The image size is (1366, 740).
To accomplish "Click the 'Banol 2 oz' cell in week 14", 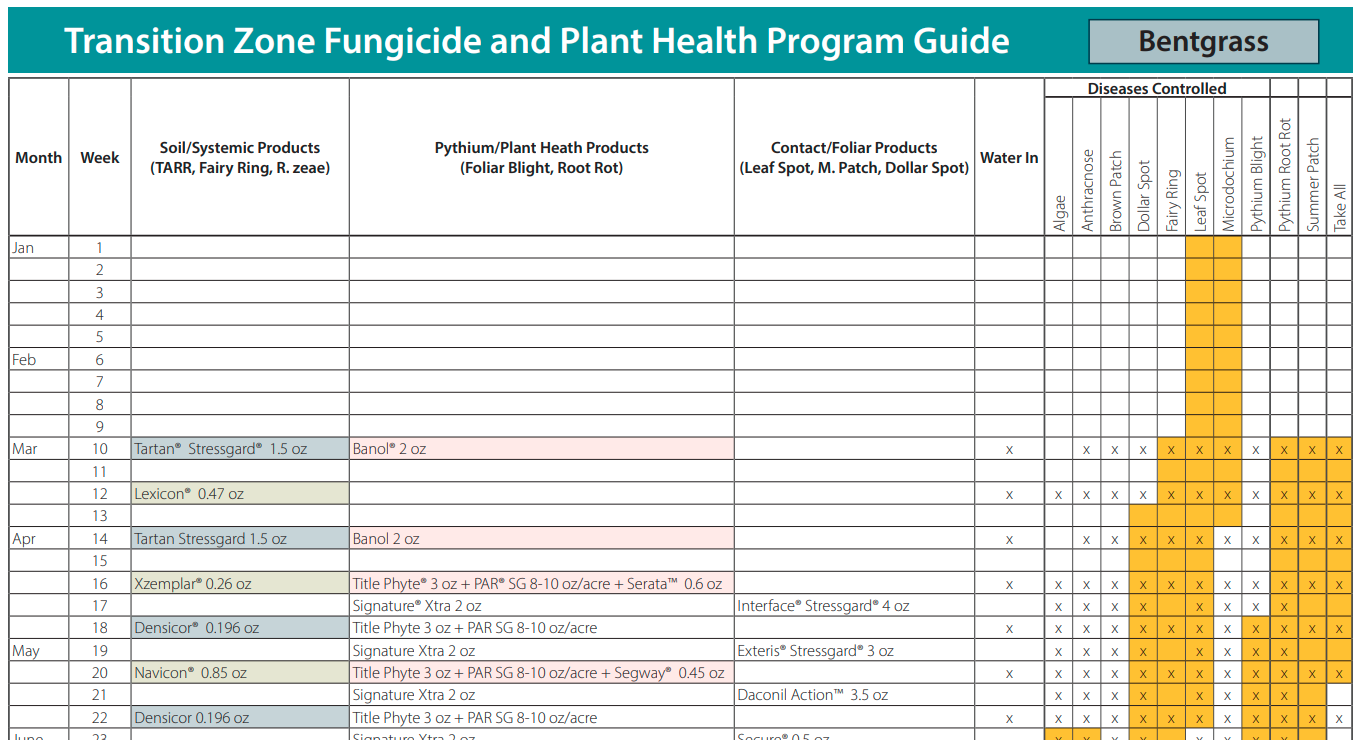I will [x=542, y=539].
